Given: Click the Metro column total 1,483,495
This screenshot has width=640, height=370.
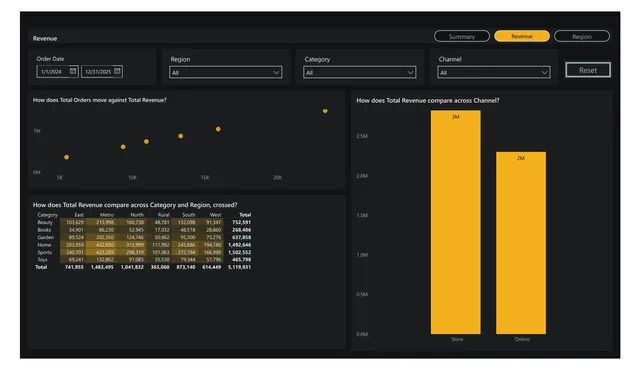Looking at the screenshot, I should point(102,267).
